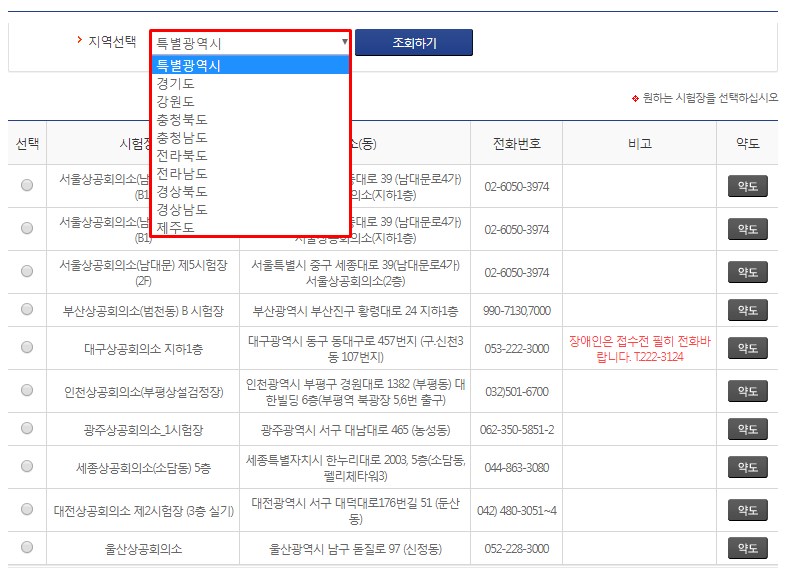Image resolution: width=789 pixels, height=572 pixels.
Task: Click the 세종상공회의소(소담동) 5층 name cell
Action: 143,467
